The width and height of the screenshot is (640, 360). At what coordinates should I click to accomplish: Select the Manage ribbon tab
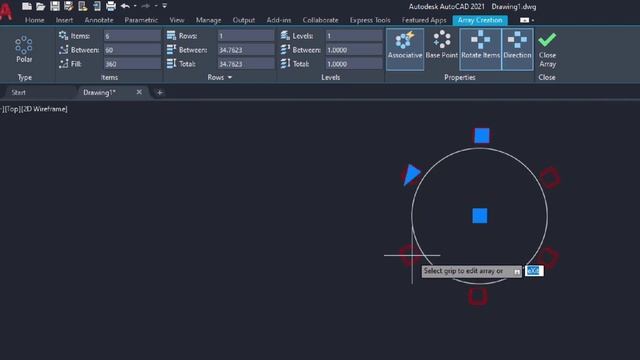point(208,20)
